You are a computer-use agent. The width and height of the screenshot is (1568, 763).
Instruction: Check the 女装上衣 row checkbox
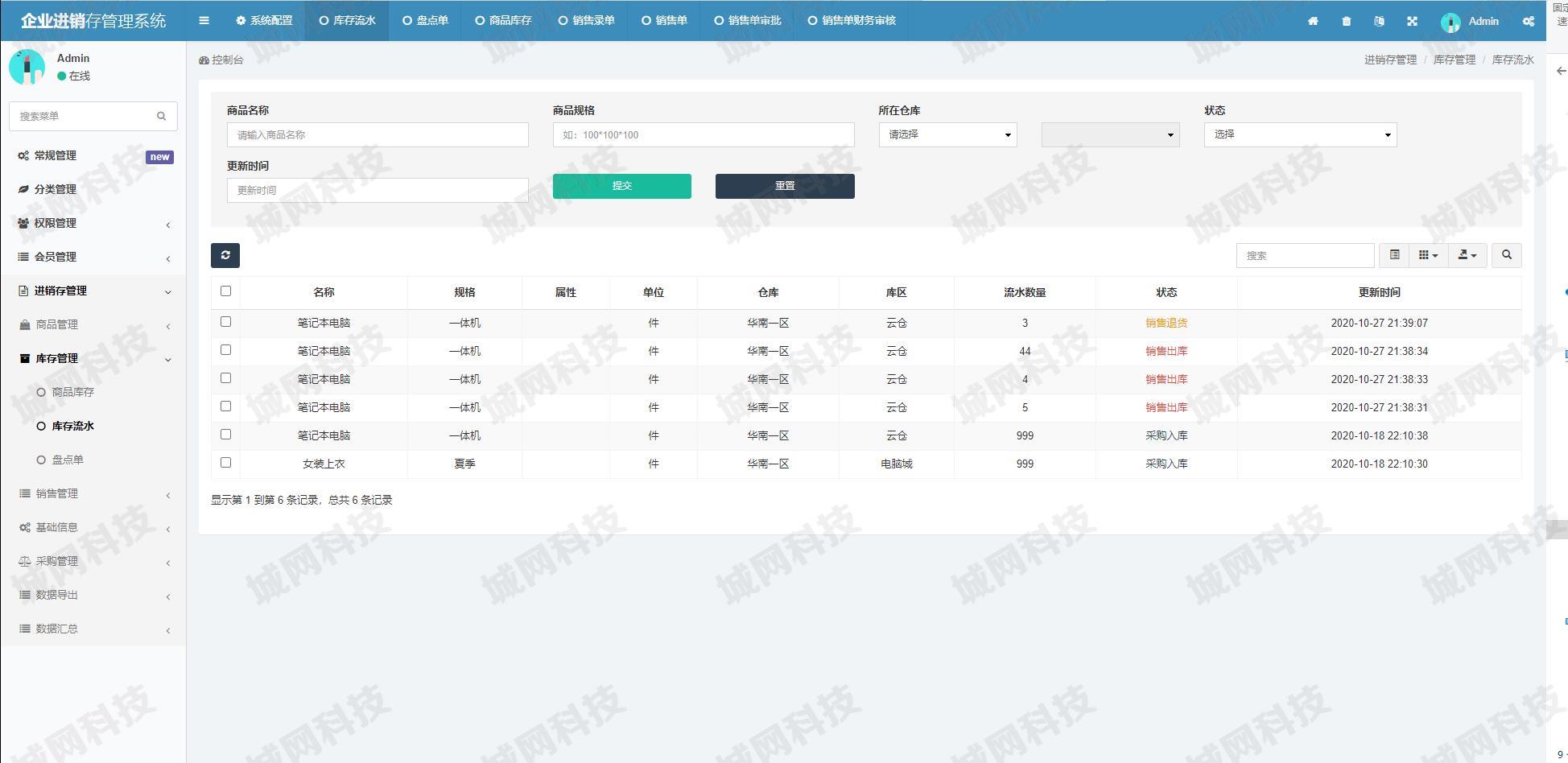click(x=225, y=463)
